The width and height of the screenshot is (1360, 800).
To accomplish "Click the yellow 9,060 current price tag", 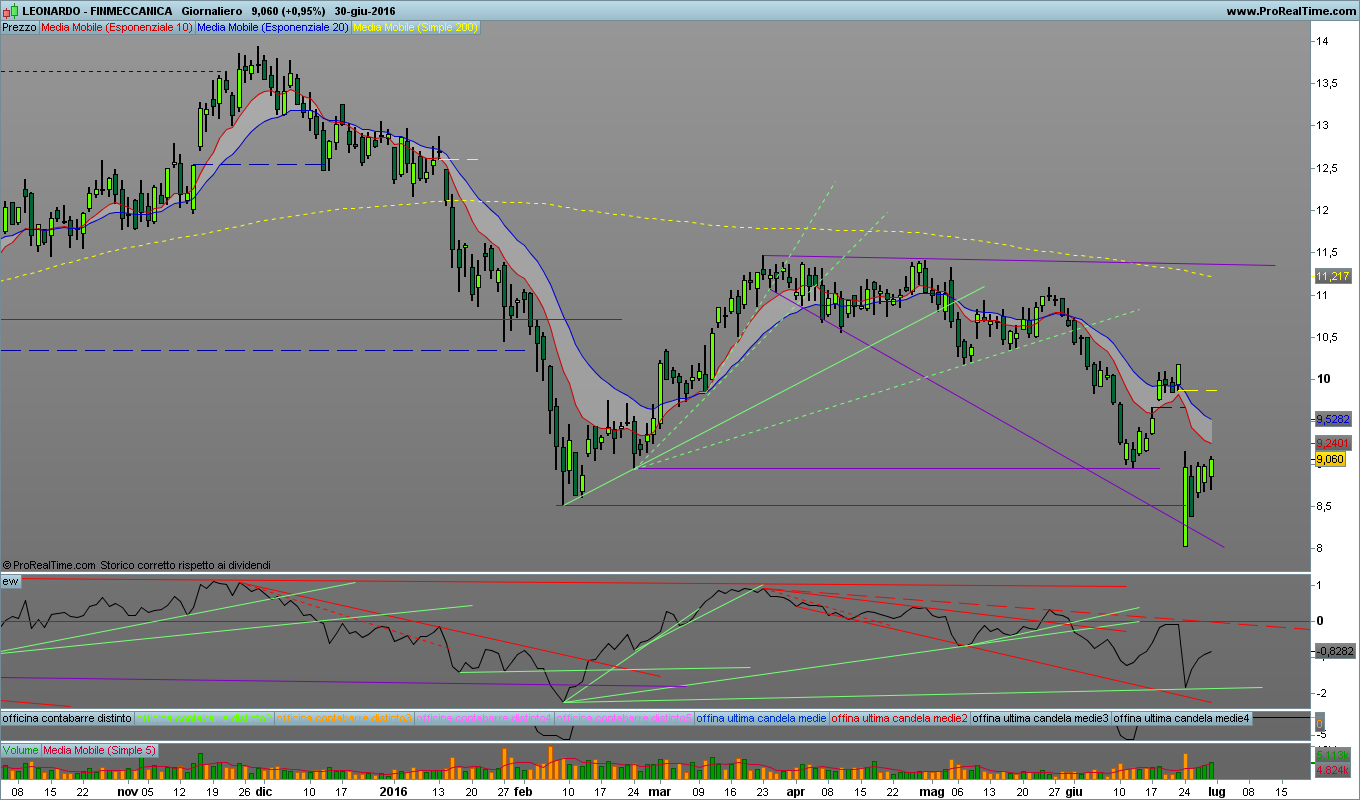I will coord(1332,460).
